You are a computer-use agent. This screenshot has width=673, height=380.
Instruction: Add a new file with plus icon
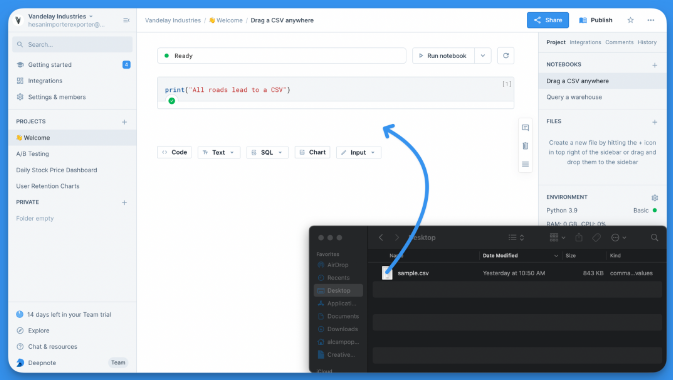click(x=655, y=122)
